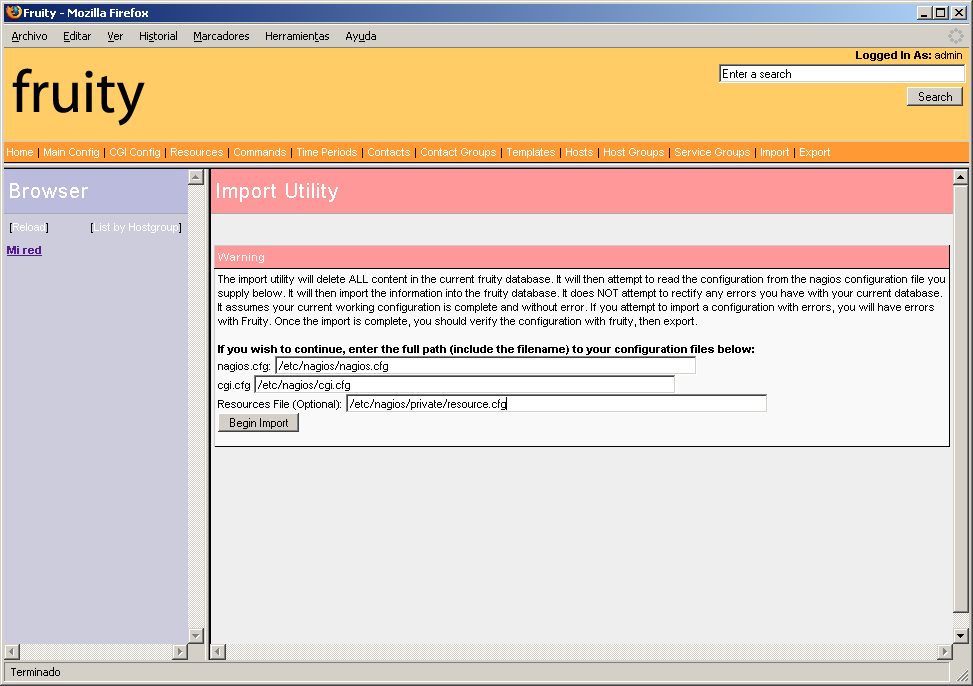Click main panel vertical scrollbar thumb
The image size is (973, 686).
pyautogui.click(x=961, y=399)
